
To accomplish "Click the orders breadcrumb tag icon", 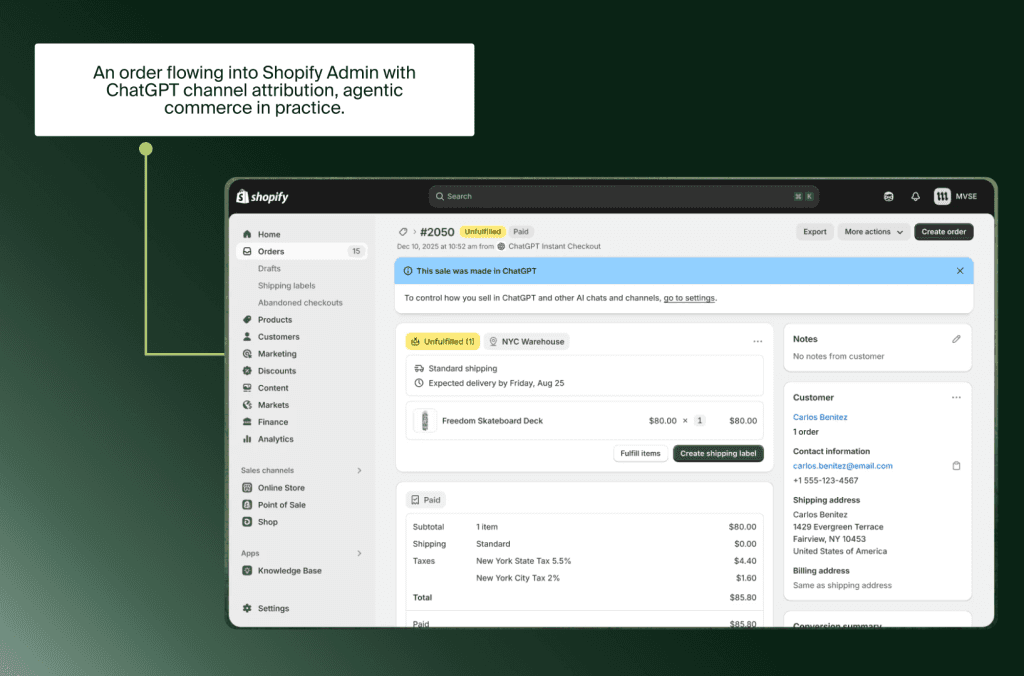I will [x=403, y=232].
